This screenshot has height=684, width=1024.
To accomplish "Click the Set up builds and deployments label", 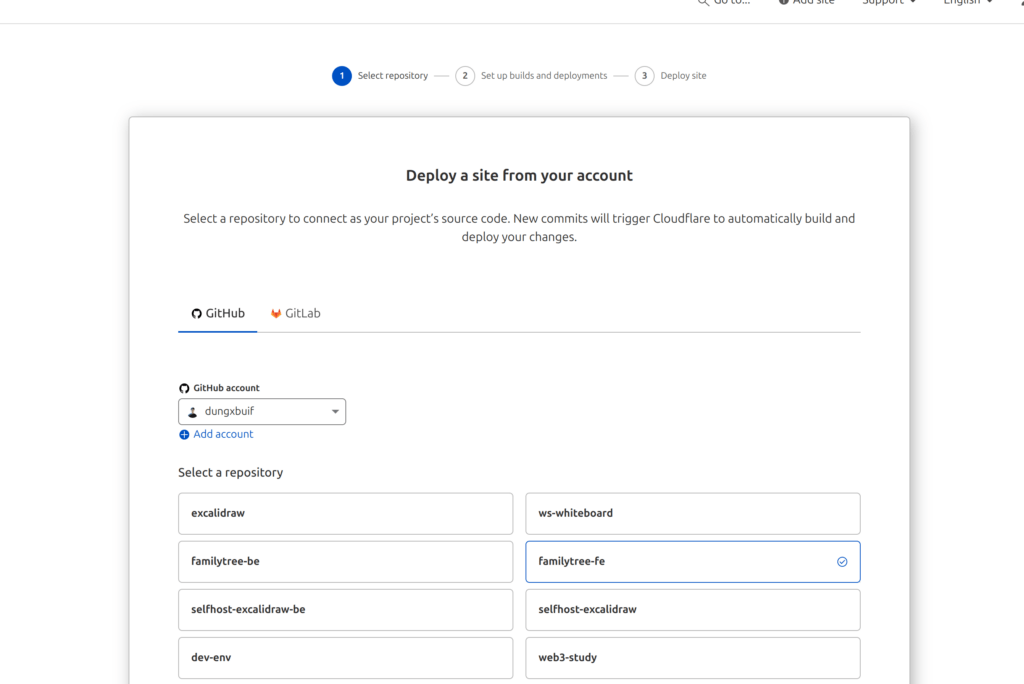I will point(544,76).
